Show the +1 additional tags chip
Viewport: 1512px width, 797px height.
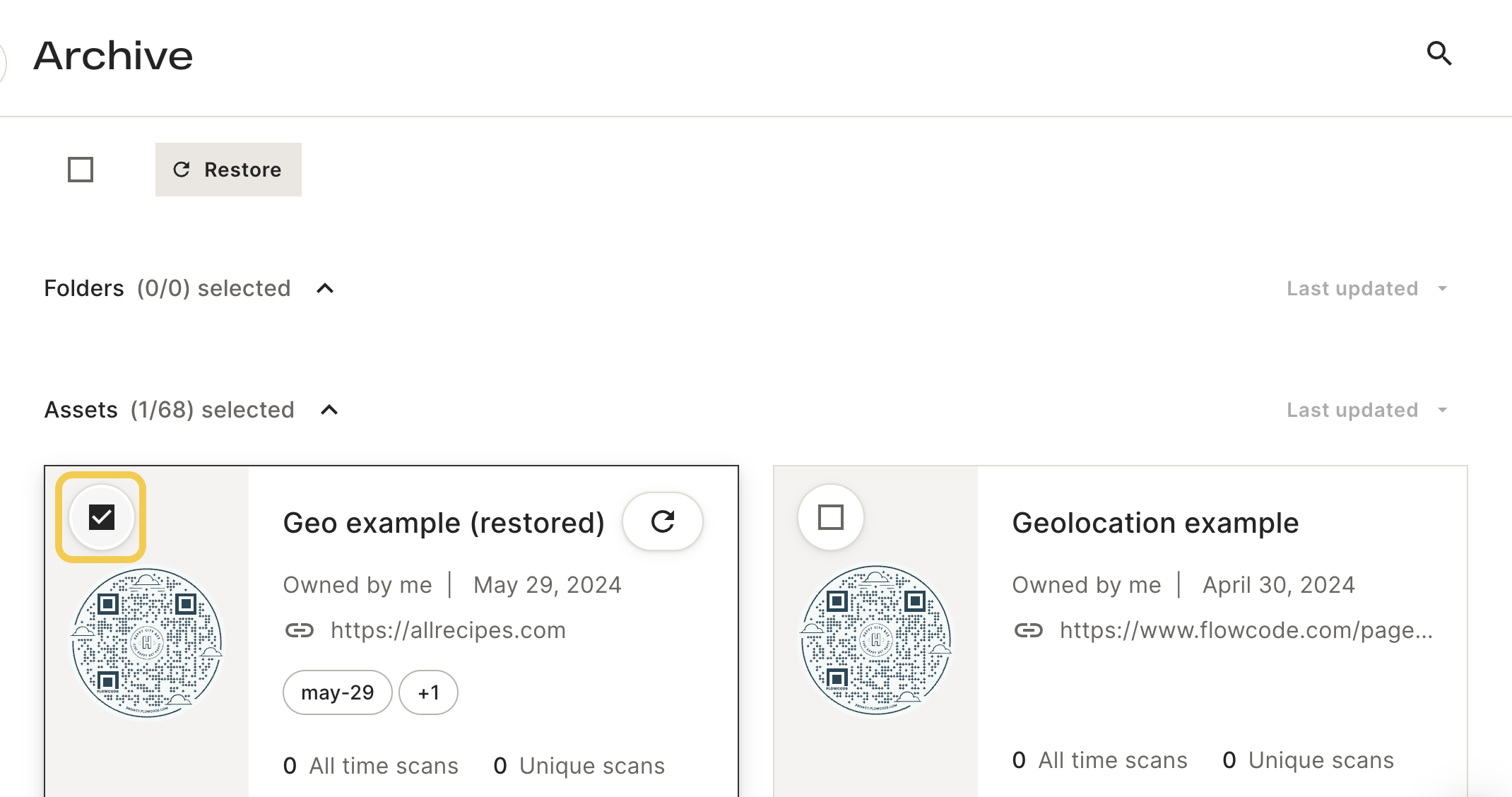pyautogui.click(x=428, y=692)
